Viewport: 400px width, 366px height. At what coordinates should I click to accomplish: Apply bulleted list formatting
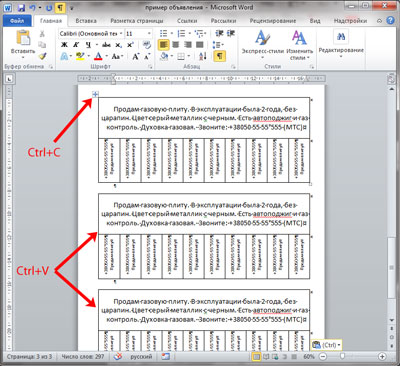click(163, 33)
